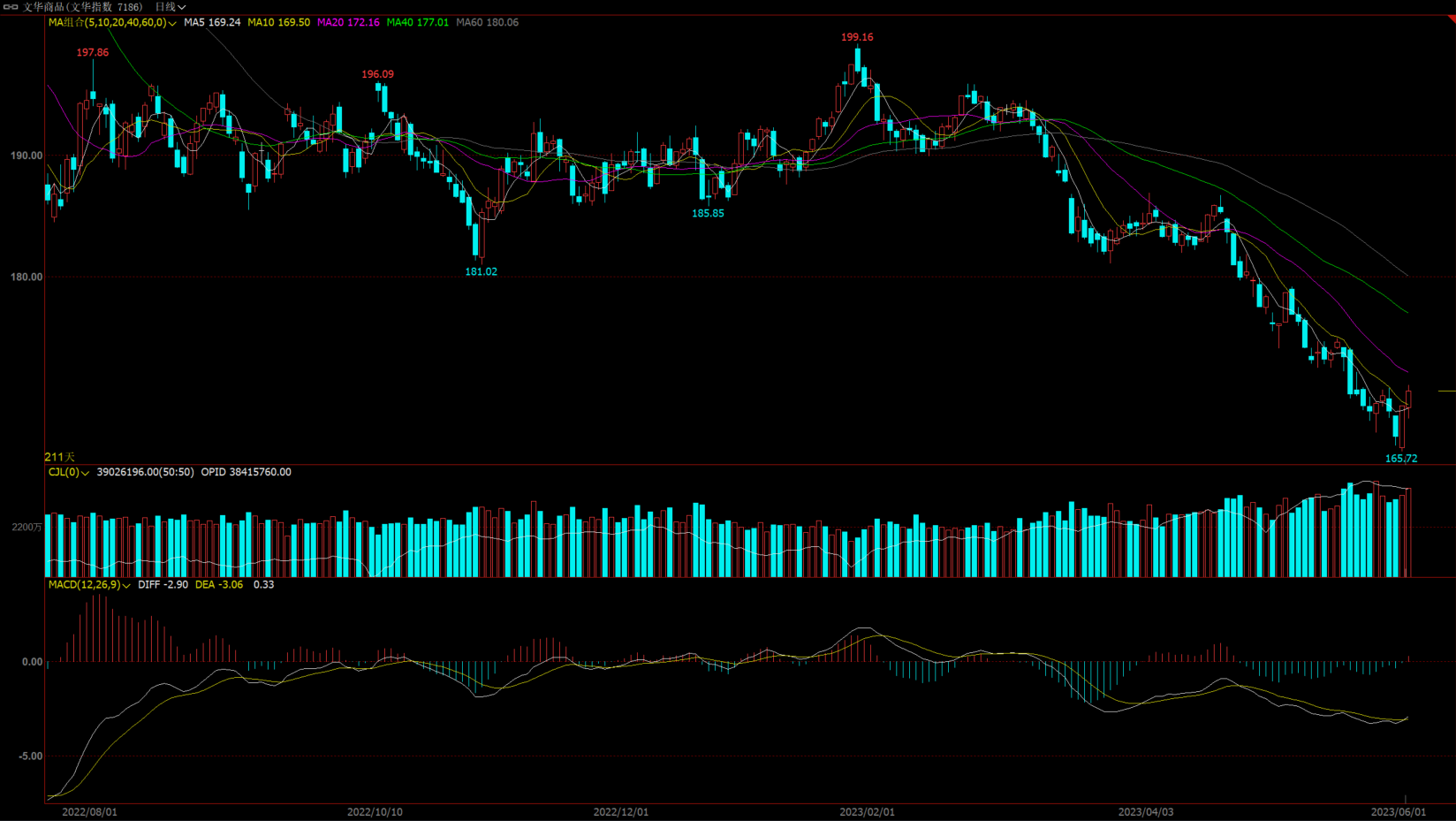Click the 185.85 low price label
The image size is (1456, 821).
[x=708, y=213]
